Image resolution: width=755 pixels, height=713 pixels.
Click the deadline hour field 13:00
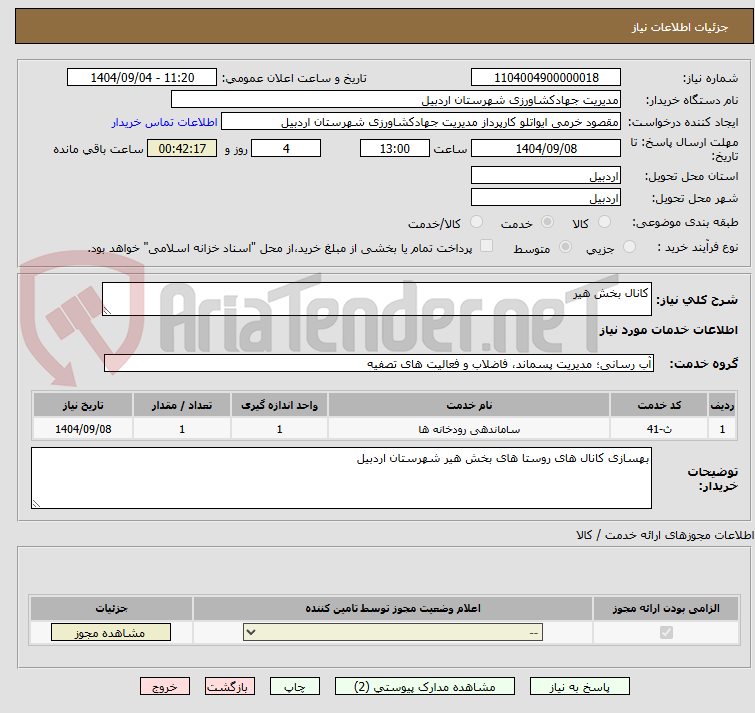[x=395, y=148]
